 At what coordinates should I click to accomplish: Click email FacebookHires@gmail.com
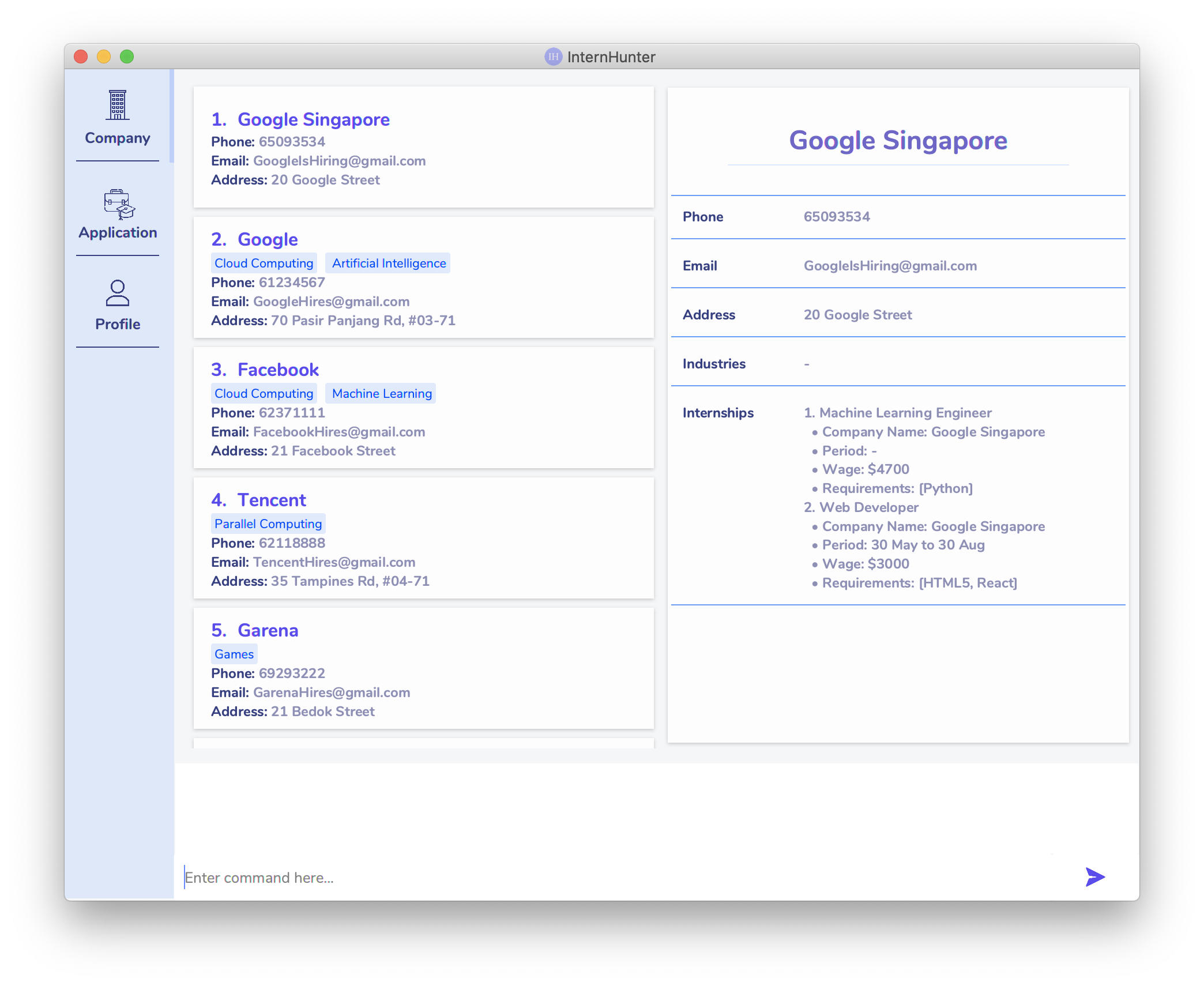[x=339, y=432]
